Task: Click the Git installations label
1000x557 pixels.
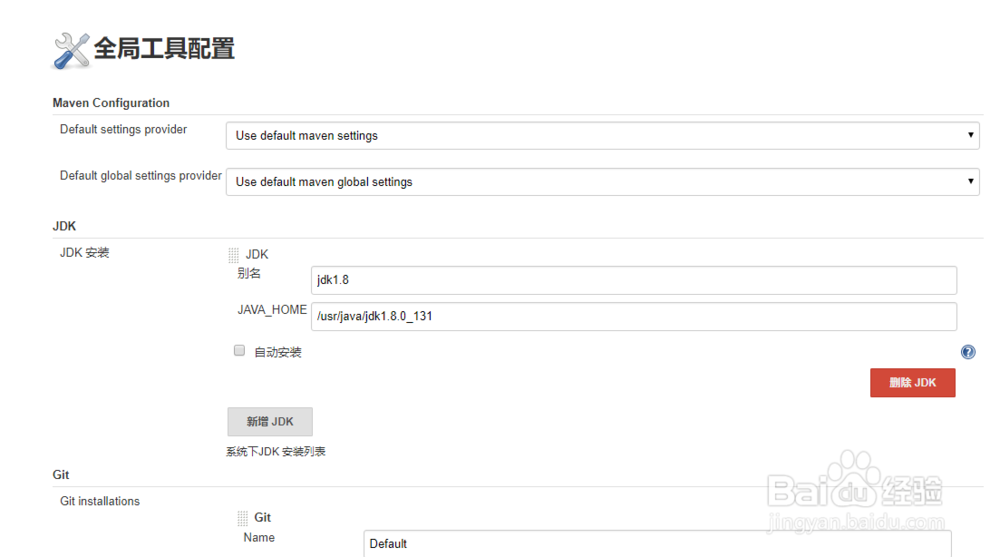Action: 99,501
